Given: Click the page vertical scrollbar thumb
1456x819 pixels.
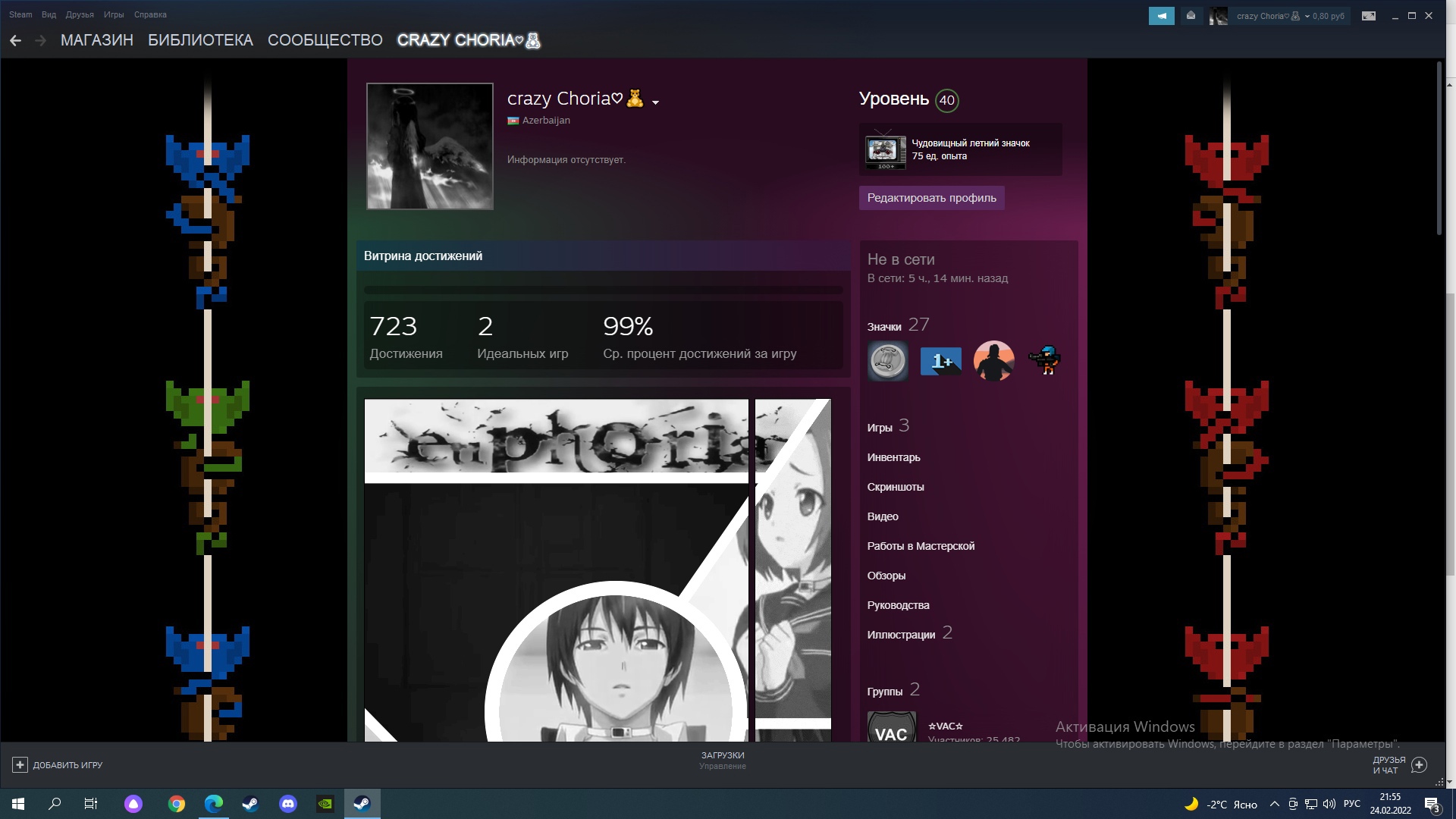Looking at the screenshot, I should point(1439,149).
